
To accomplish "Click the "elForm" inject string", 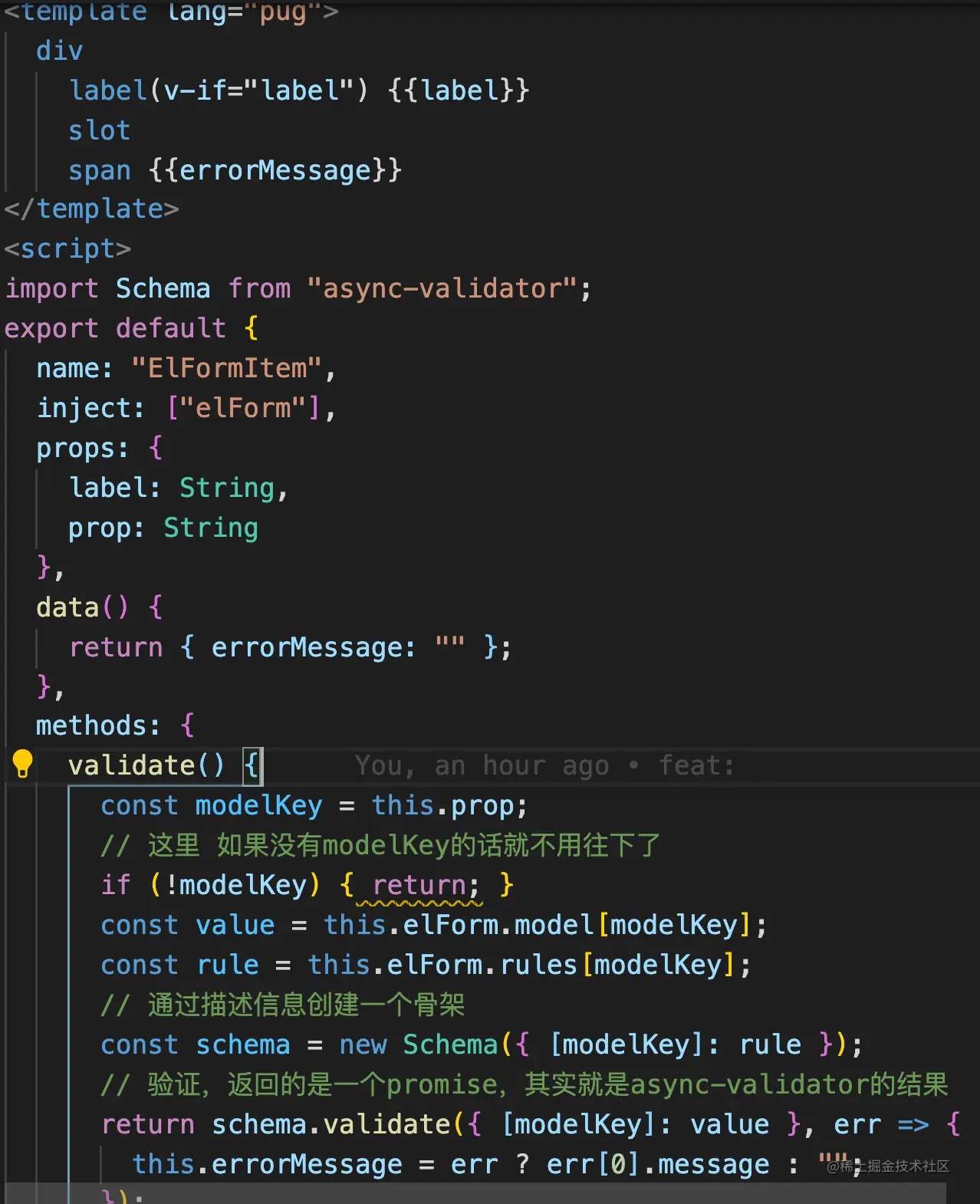I will coord(243,408).
